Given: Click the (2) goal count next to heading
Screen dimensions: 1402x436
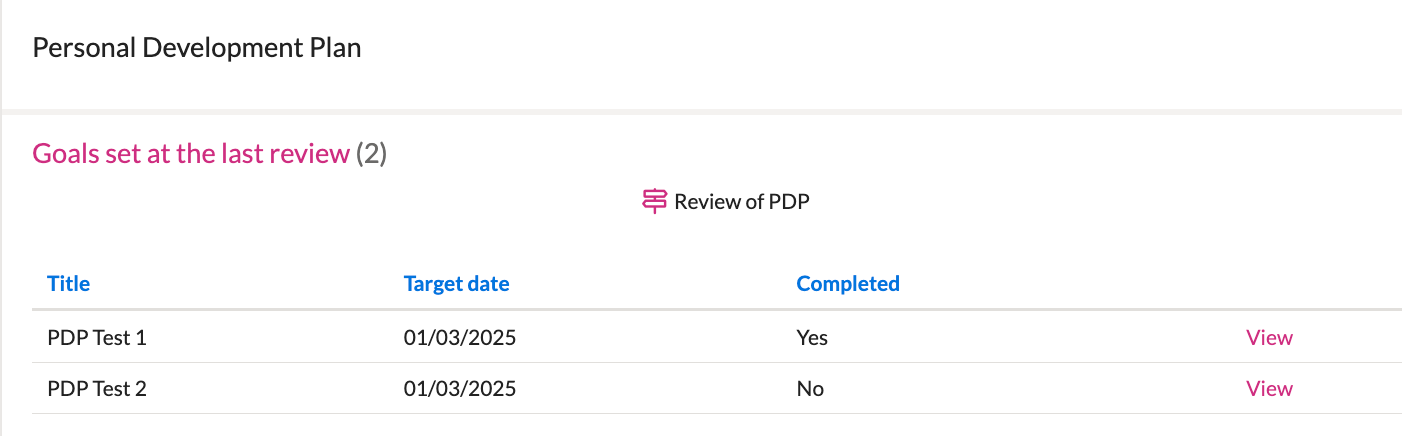Looking at the screenshot, I should pyautogui.click(x=371, y=153).
